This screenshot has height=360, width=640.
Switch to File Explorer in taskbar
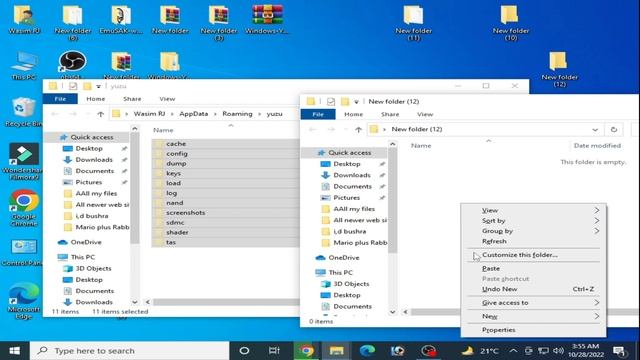click(336, 351)
